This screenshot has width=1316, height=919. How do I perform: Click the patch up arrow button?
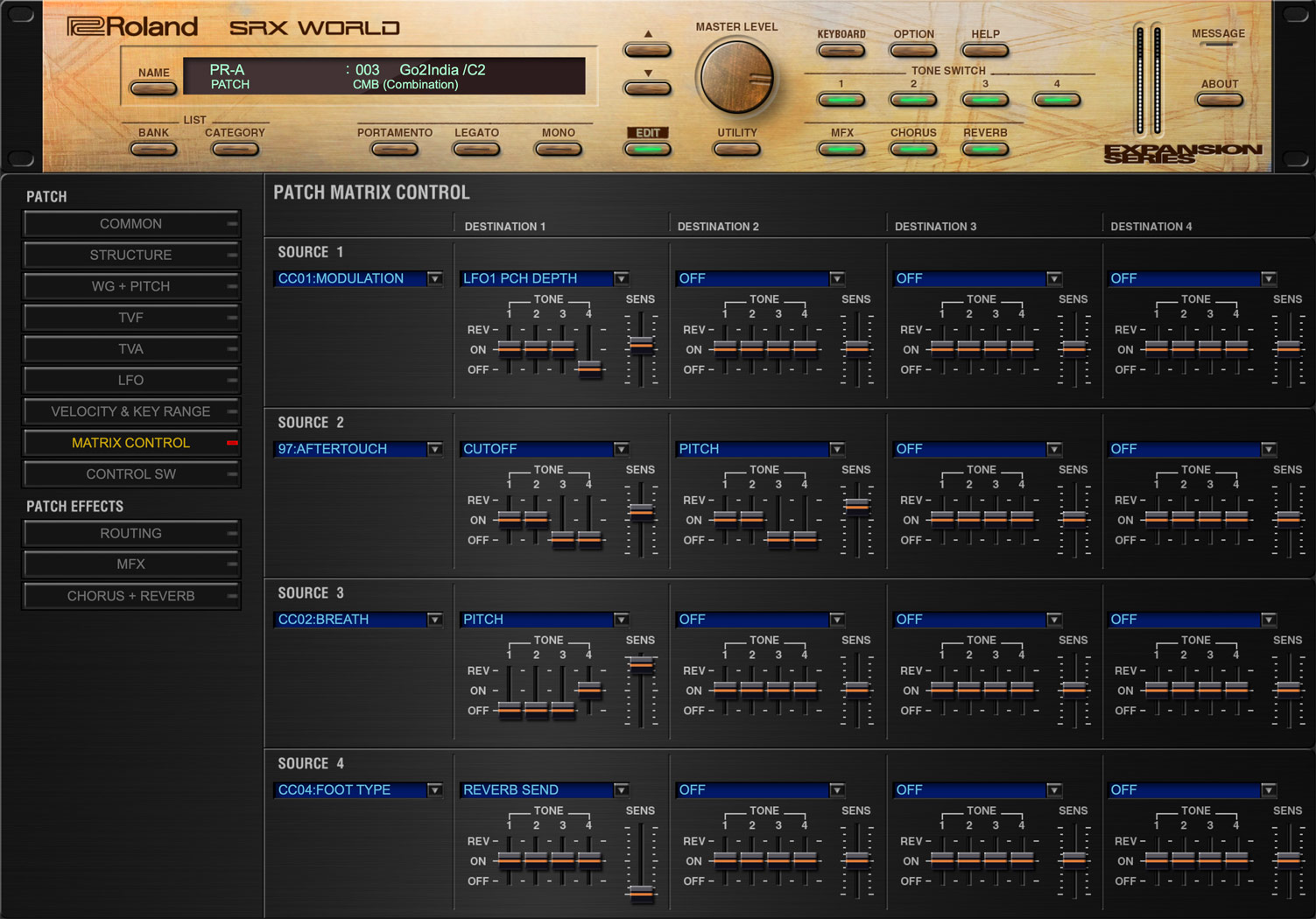pyautogui.click(x=648, y=50)
